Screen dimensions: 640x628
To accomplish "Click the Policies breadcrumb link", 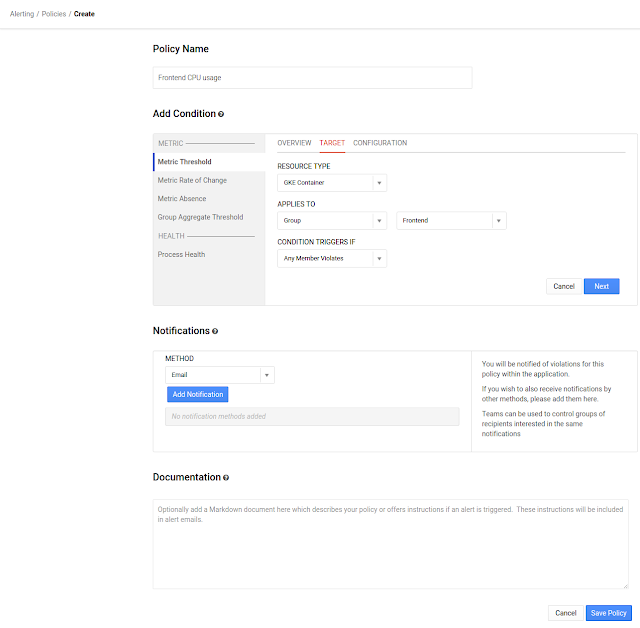I will pos(54,14).
